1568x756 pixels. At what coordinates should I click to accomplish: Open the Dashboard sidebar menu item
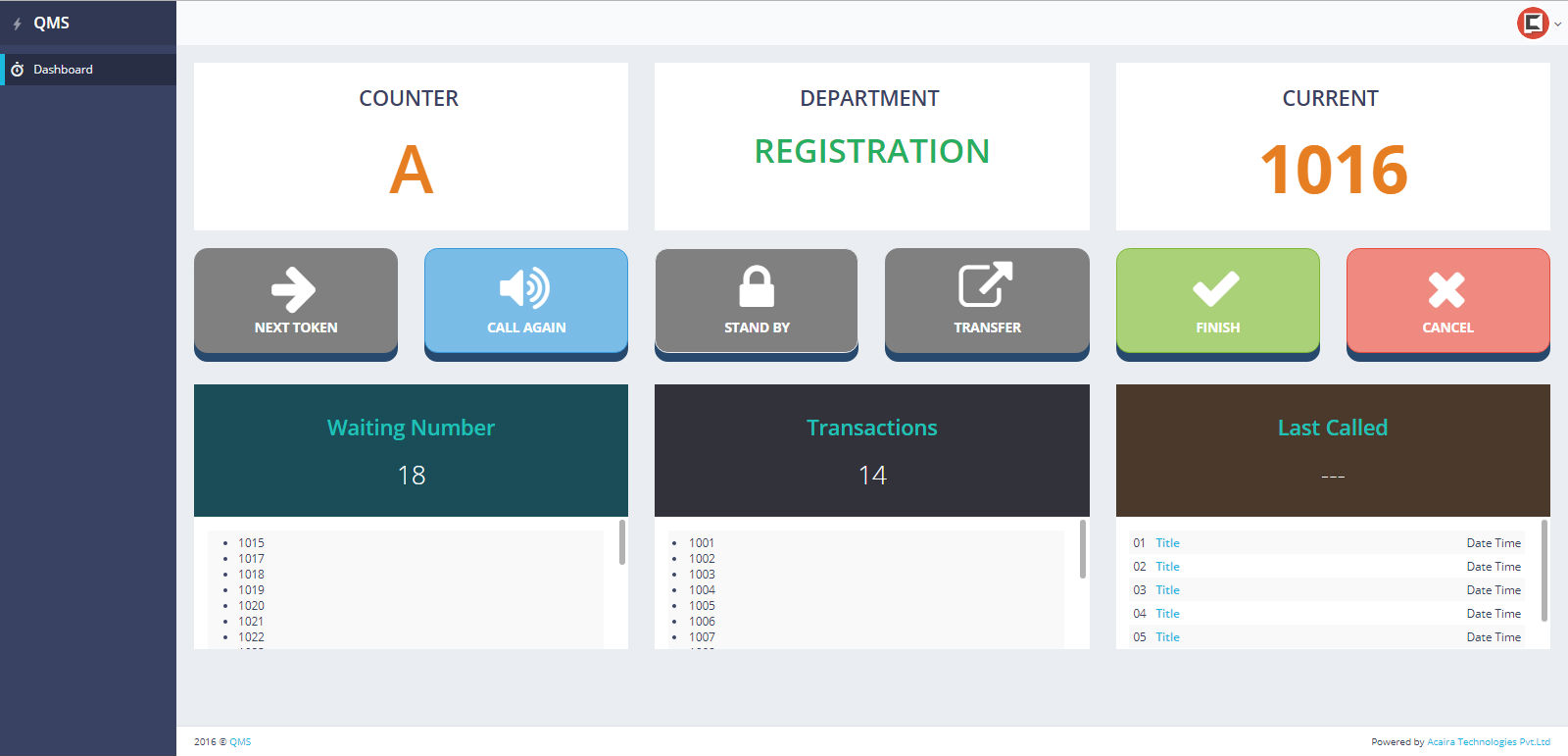point(63,70)
